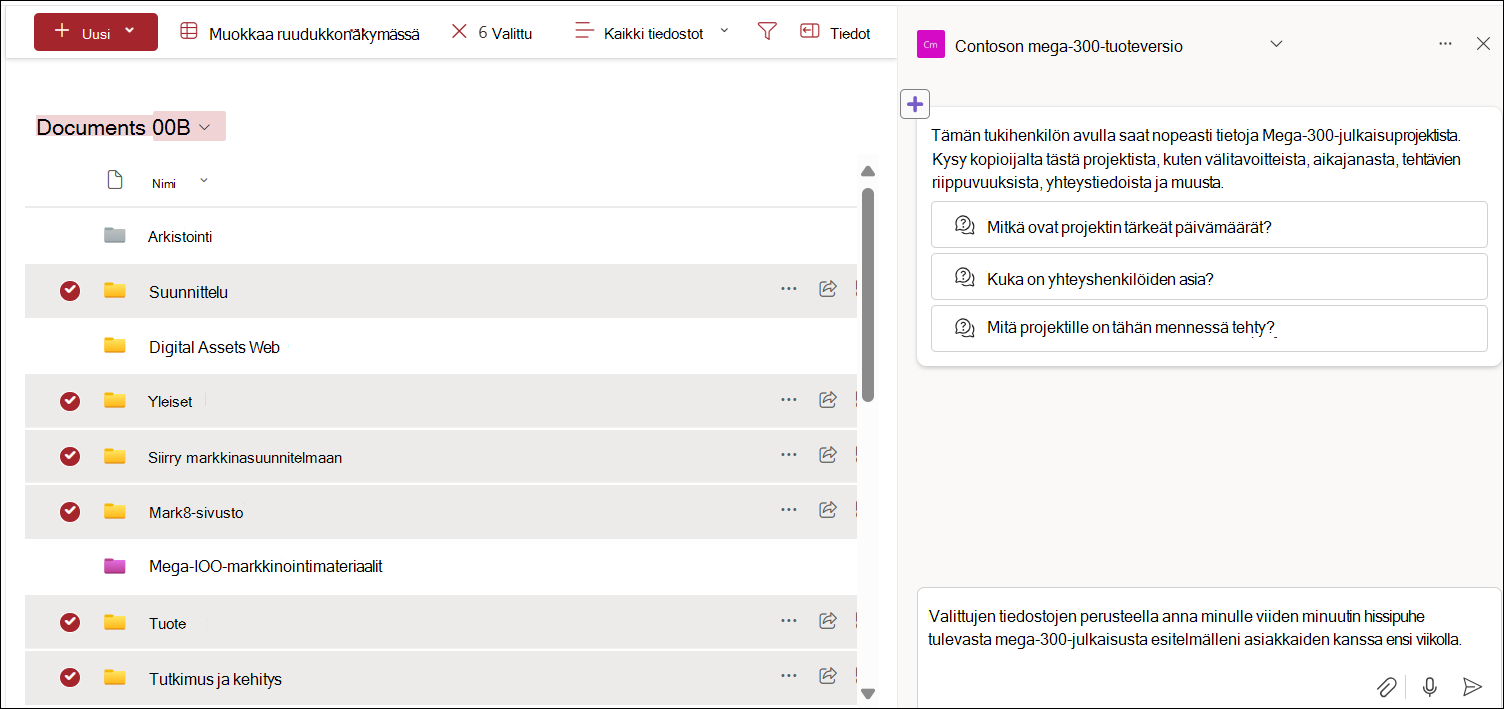This screenshot has width=1504, height=709.
Task: Uncheck Siirry markkinasuunnitelmaan row
Action: (70, 456)
